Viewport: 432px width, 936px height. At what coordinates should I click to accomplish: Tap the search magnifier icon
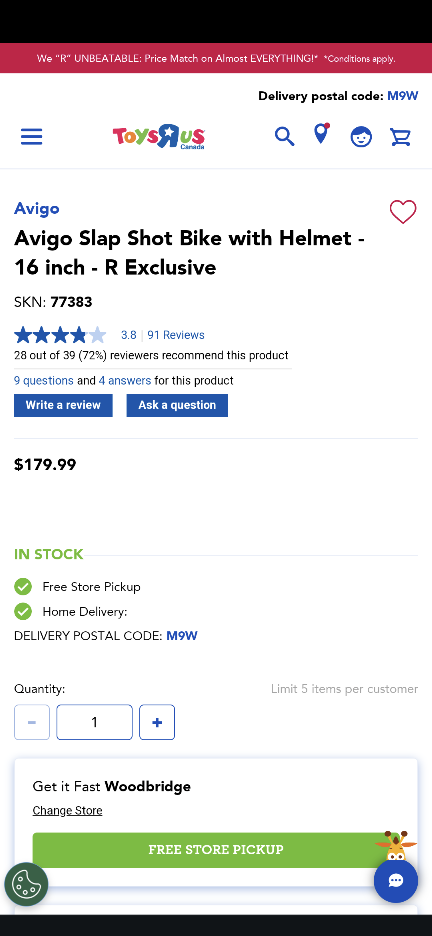[284, 137]
